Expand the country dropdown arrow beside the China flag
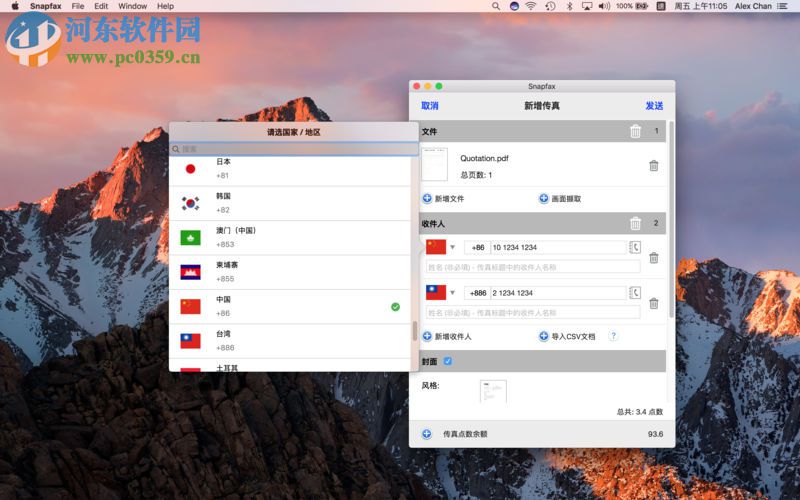 tap(452, 247)
